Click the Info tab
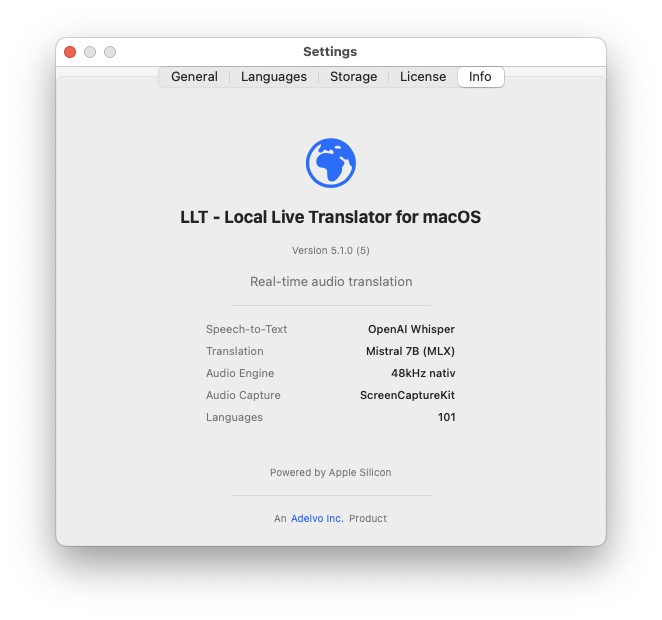The width and height of the screenshot is (662, 620). [x=480, y=77]
